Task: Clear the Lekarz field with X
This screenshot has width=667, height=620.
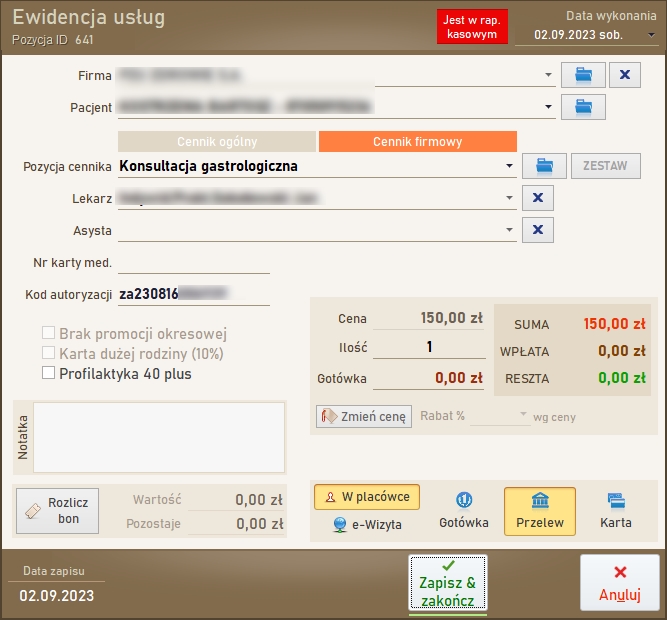Action: 537,198
